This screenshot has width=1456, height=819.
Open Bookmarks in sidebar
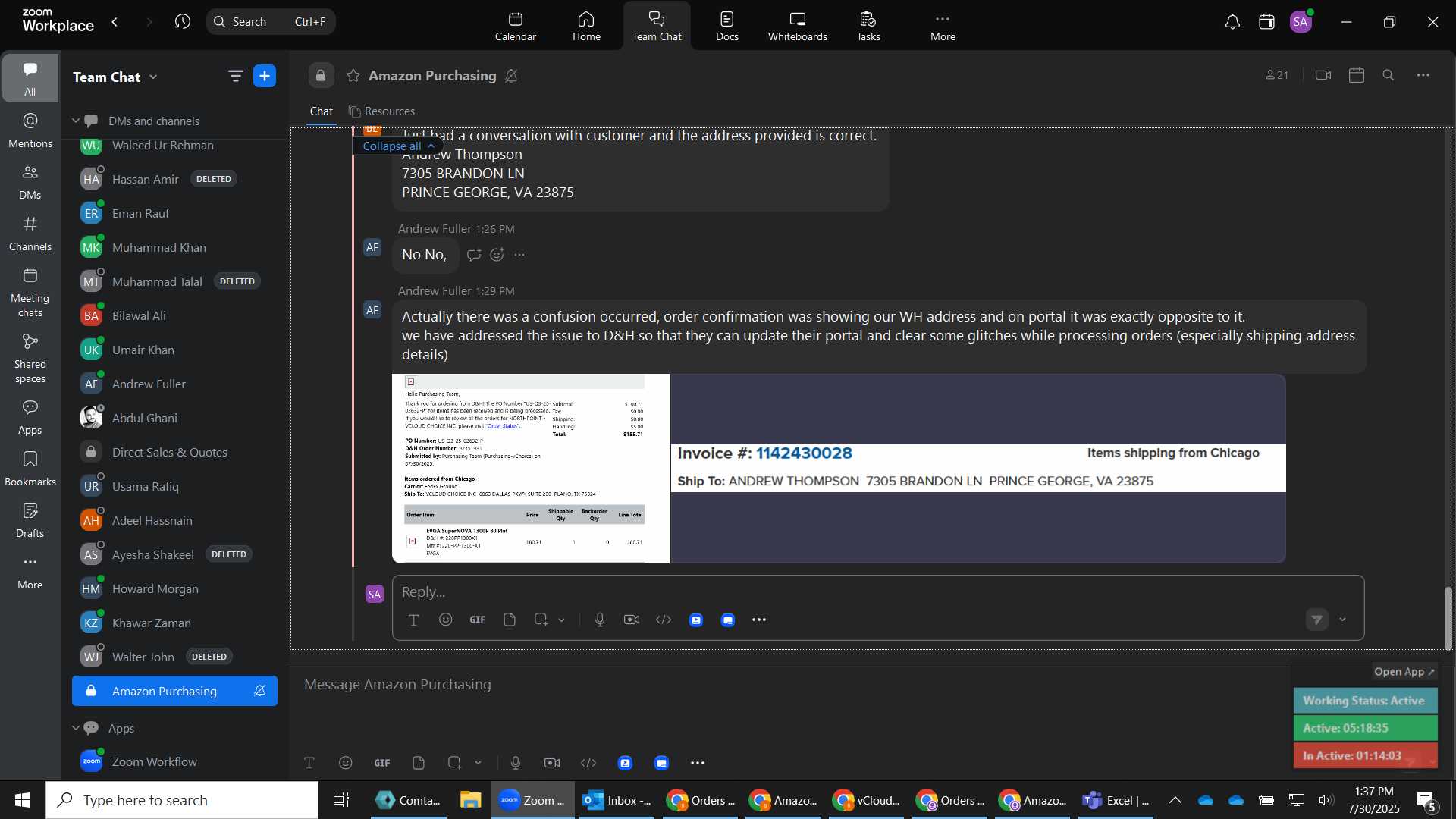(x=30, y=469)
